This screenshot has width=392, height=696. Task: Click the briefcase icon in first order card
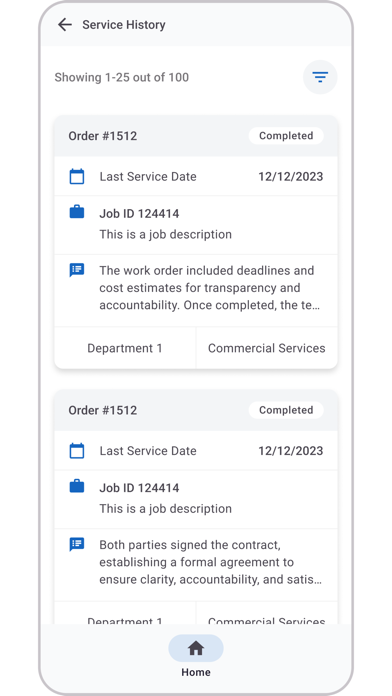pos(77,212)
